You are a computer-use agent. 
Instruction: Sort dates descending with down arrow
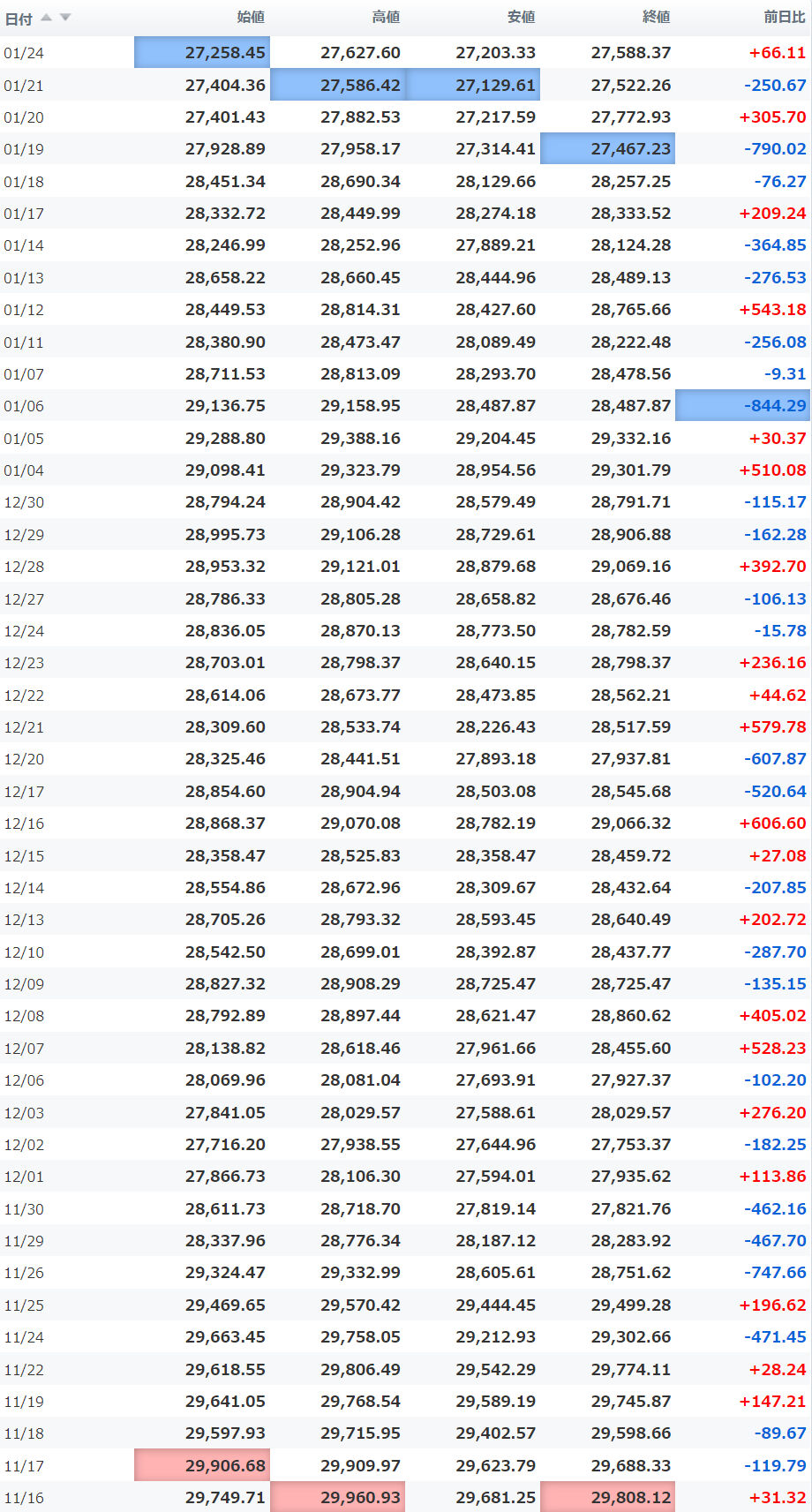tap(65, 18)
